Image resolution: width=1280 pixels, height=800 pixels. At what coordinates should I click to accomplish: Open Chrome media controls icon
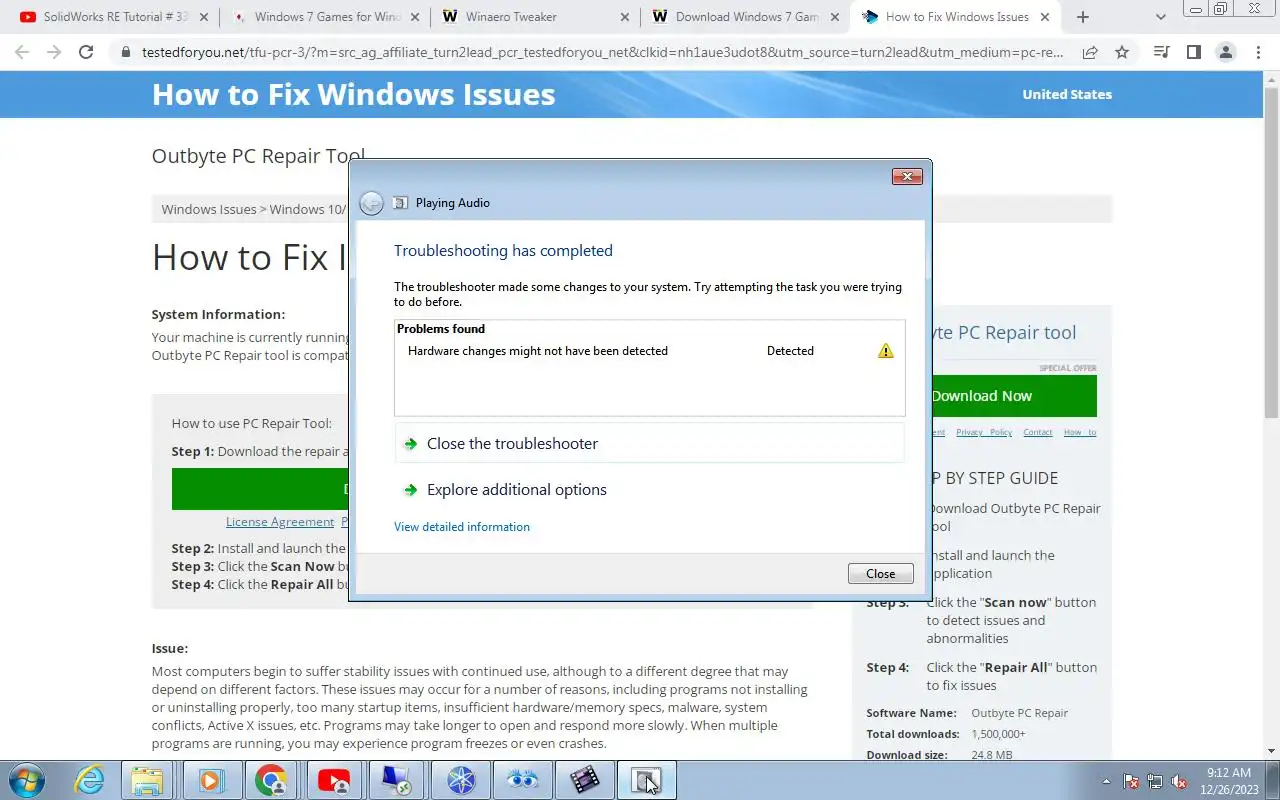pyautogui.click(x=1161, y=52)
